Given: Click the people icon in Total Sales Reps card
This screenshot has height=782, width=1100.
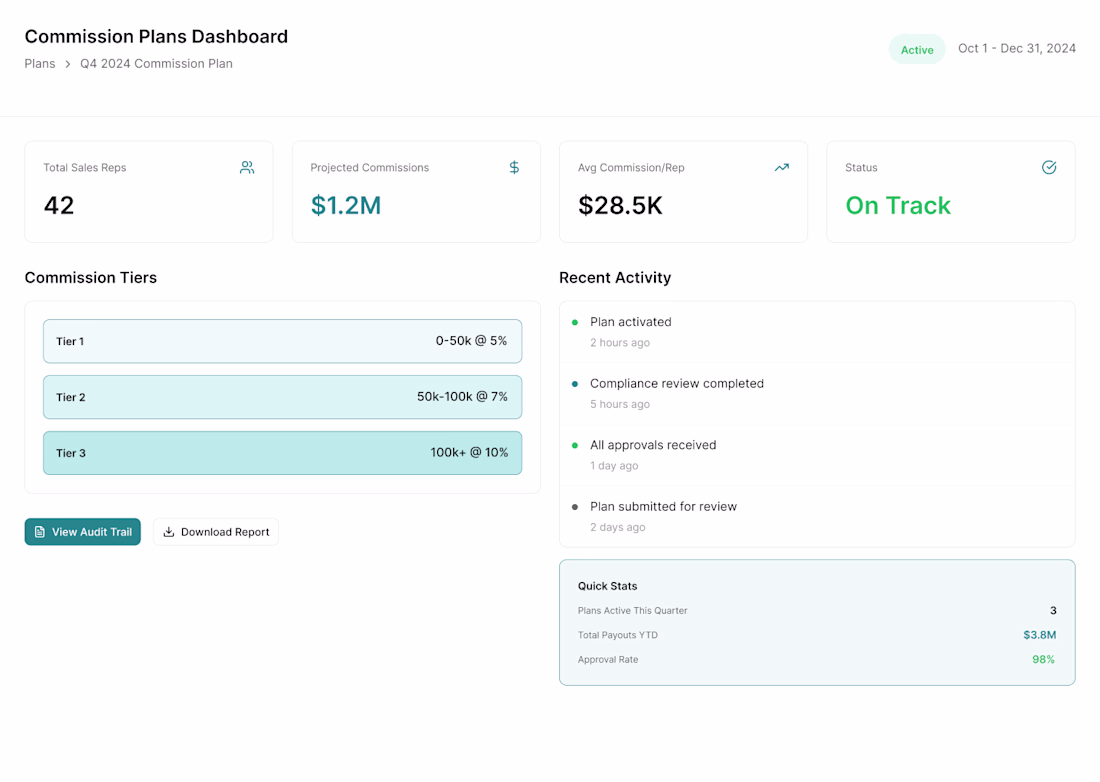Looking at the screenshot, I should click(x=247, y=168).
